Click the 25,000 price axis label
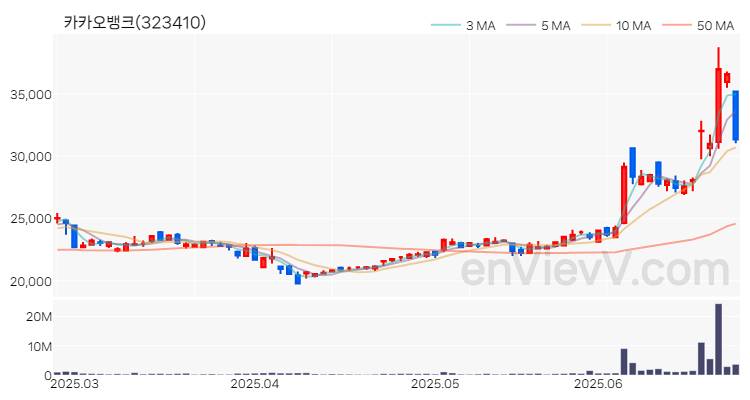 click(31, 219)
